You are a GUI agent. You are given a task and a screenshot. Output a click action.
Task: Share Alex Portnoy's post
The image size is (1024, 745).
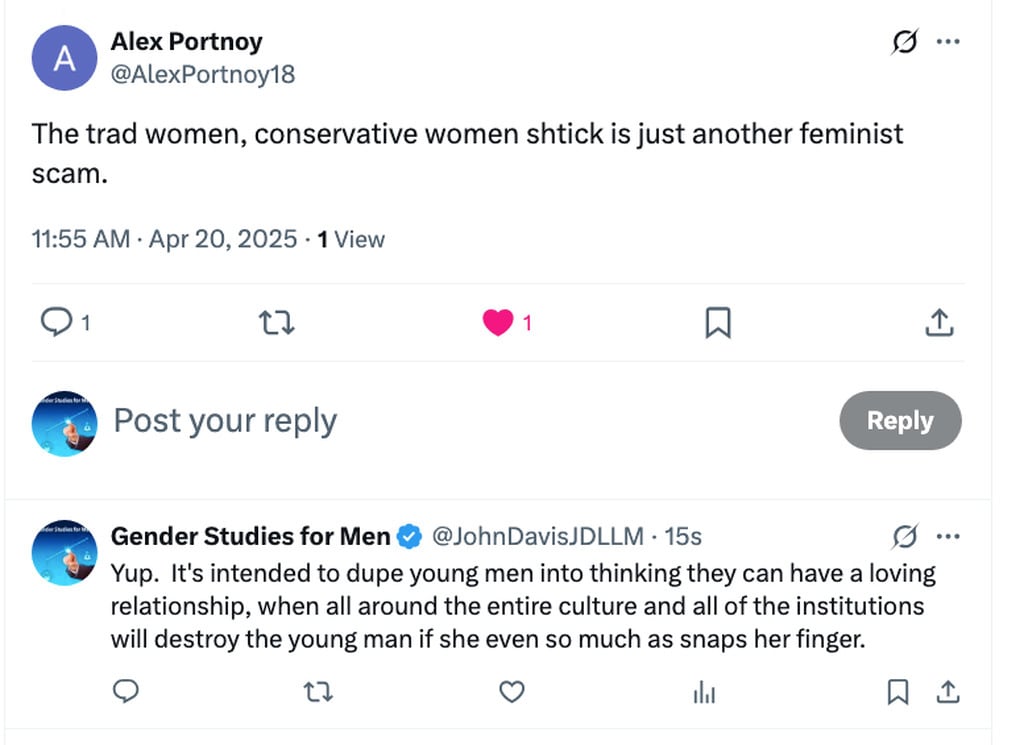coord(938,322)
